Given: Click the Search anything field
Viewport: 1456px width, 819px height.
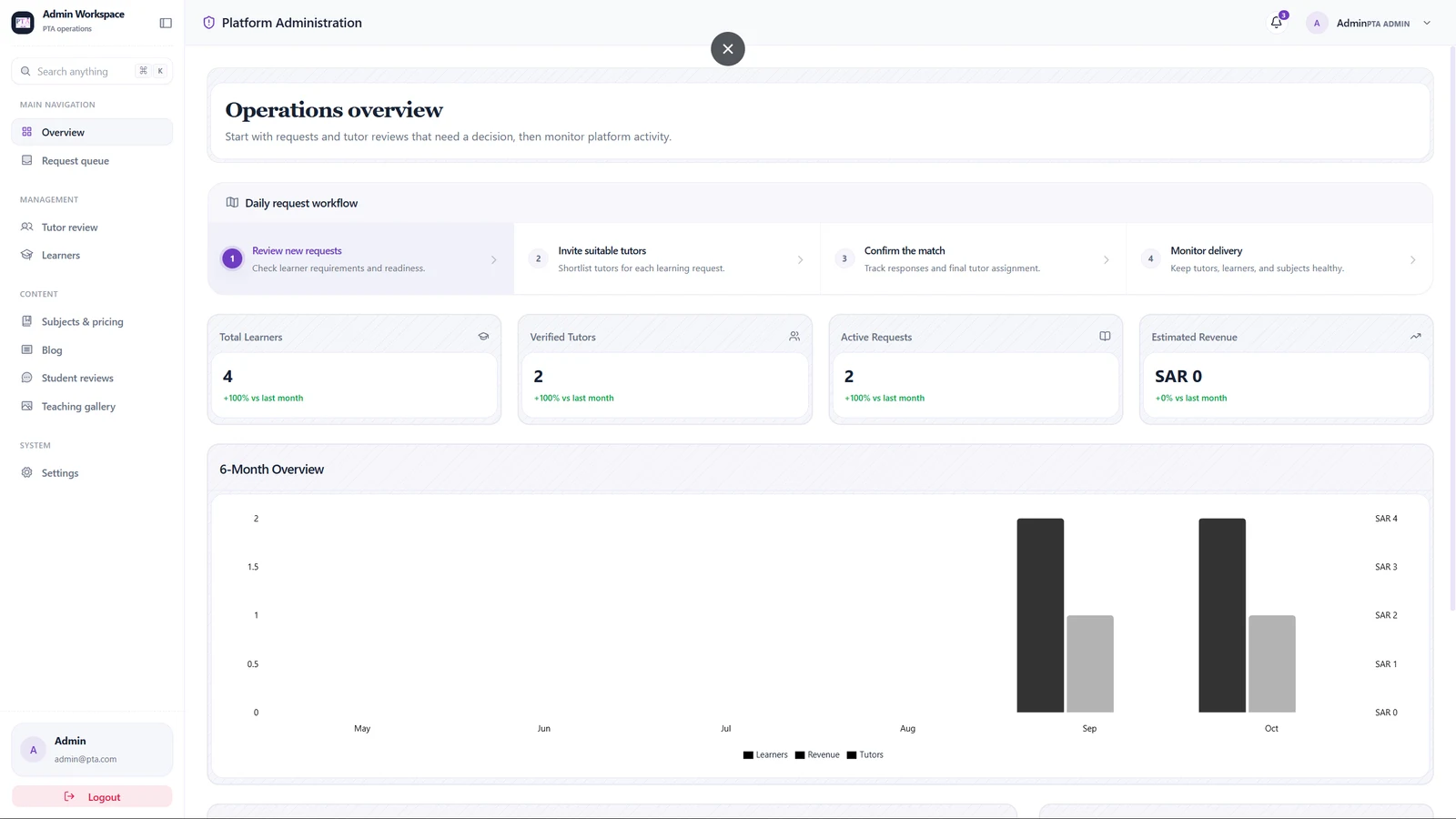Looking at the screenshot, I should [92, 71].
